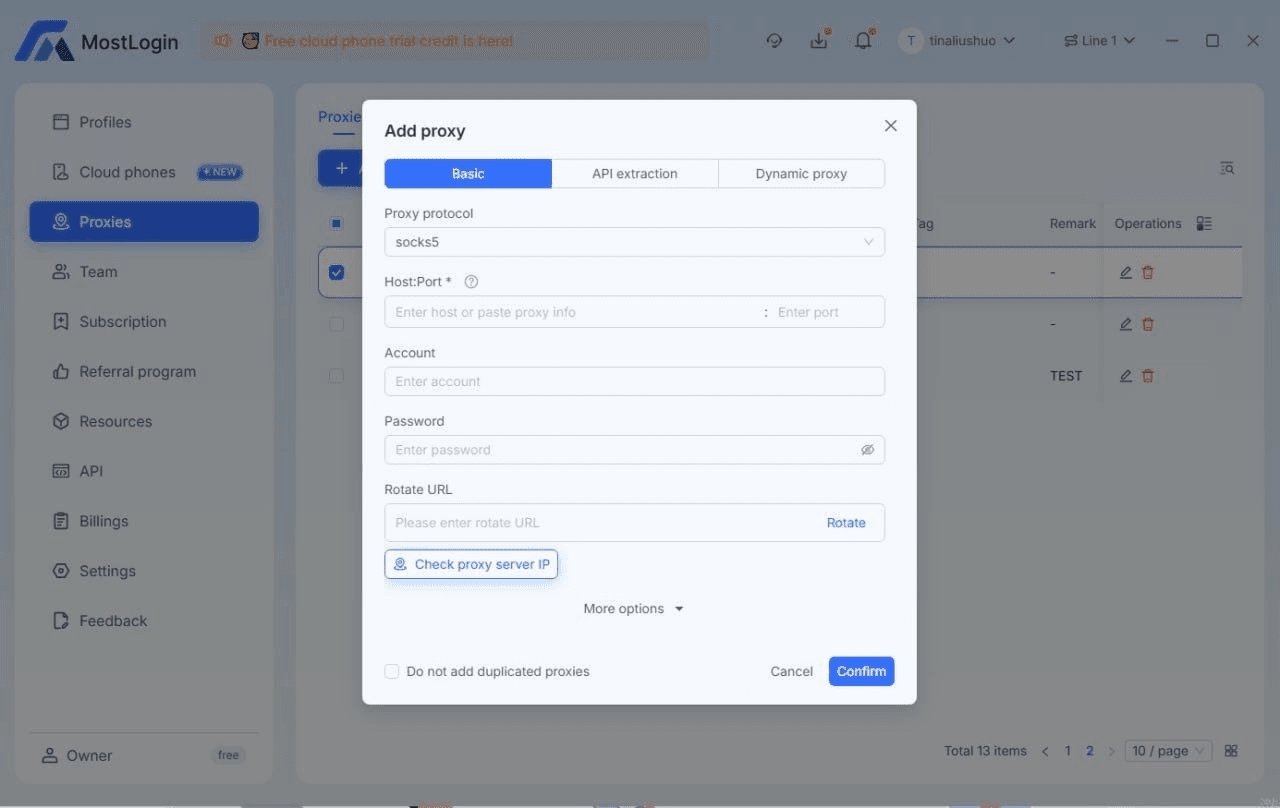Click the Check proxy server IP button

[470, 563]
